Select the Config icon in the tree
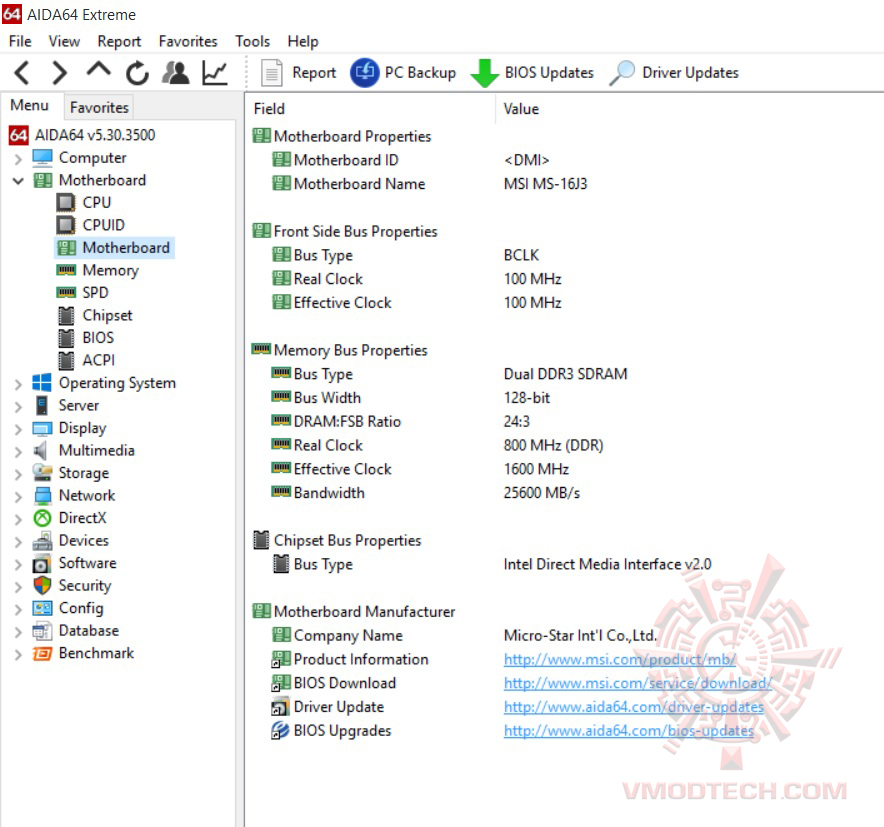The image size is (884, 827). 42,608
